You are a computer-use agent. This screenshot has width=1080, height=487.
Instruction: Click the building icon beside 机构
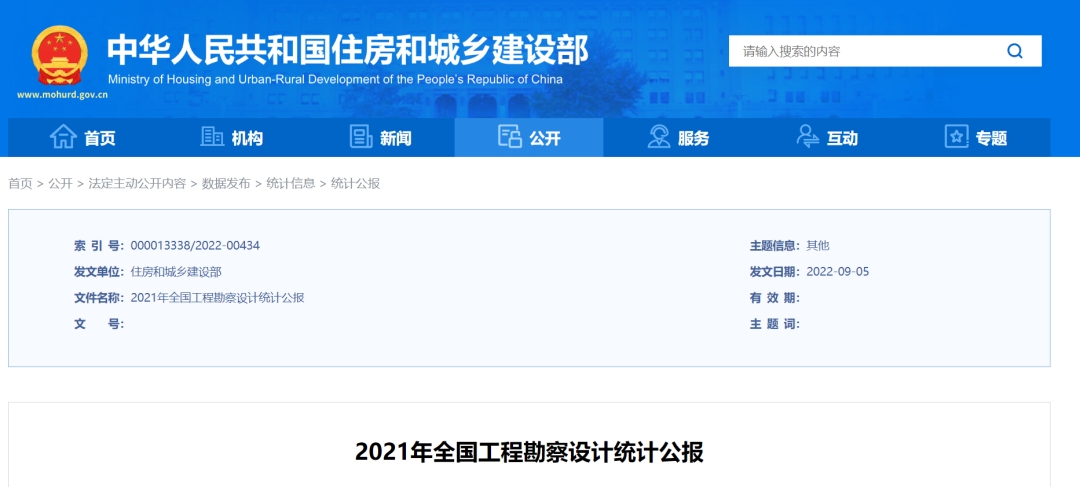212,137
